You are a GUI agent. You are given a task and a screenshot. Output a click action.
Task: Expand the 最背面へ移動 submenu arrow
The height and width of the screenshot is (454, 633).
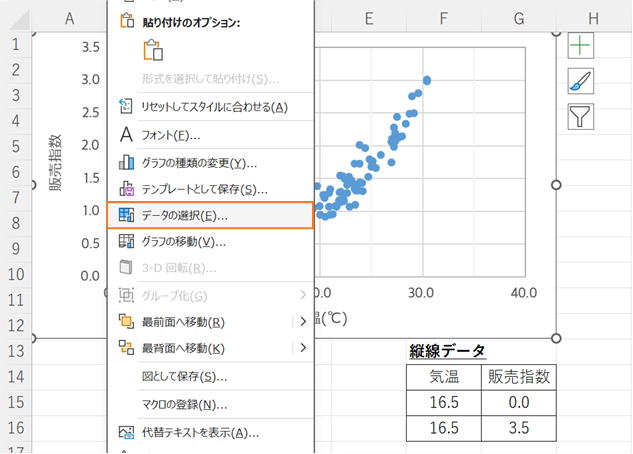[303, 347]
